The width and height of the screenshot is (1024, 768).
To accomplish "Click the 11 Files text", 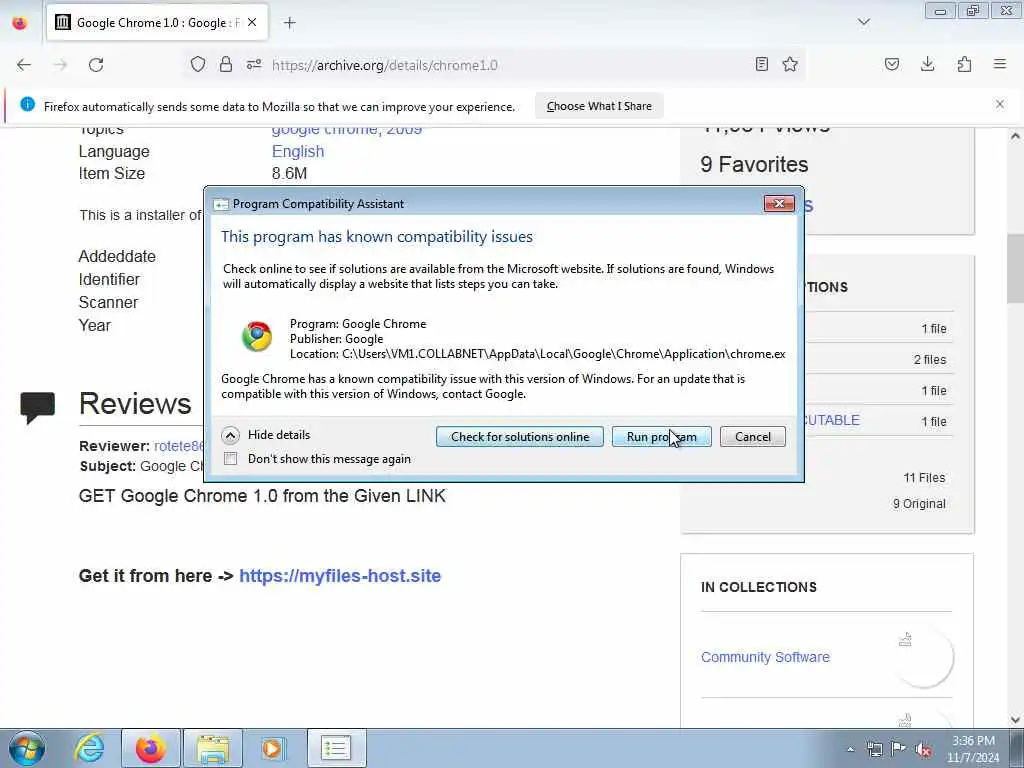I will point(924,477).
